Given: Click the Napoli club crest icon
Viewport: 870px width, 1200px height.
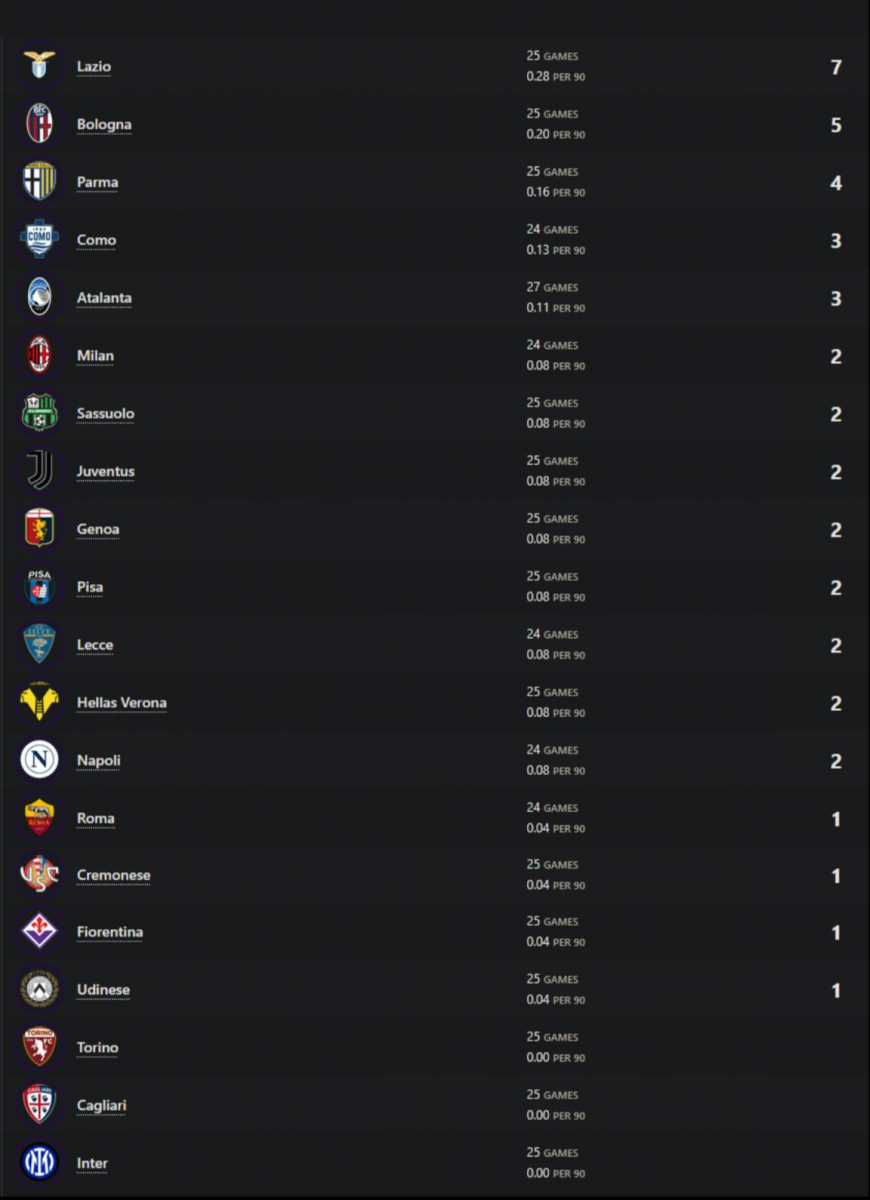Looking at the screenshot, I should pyautogui.click(x=40, y=760).
